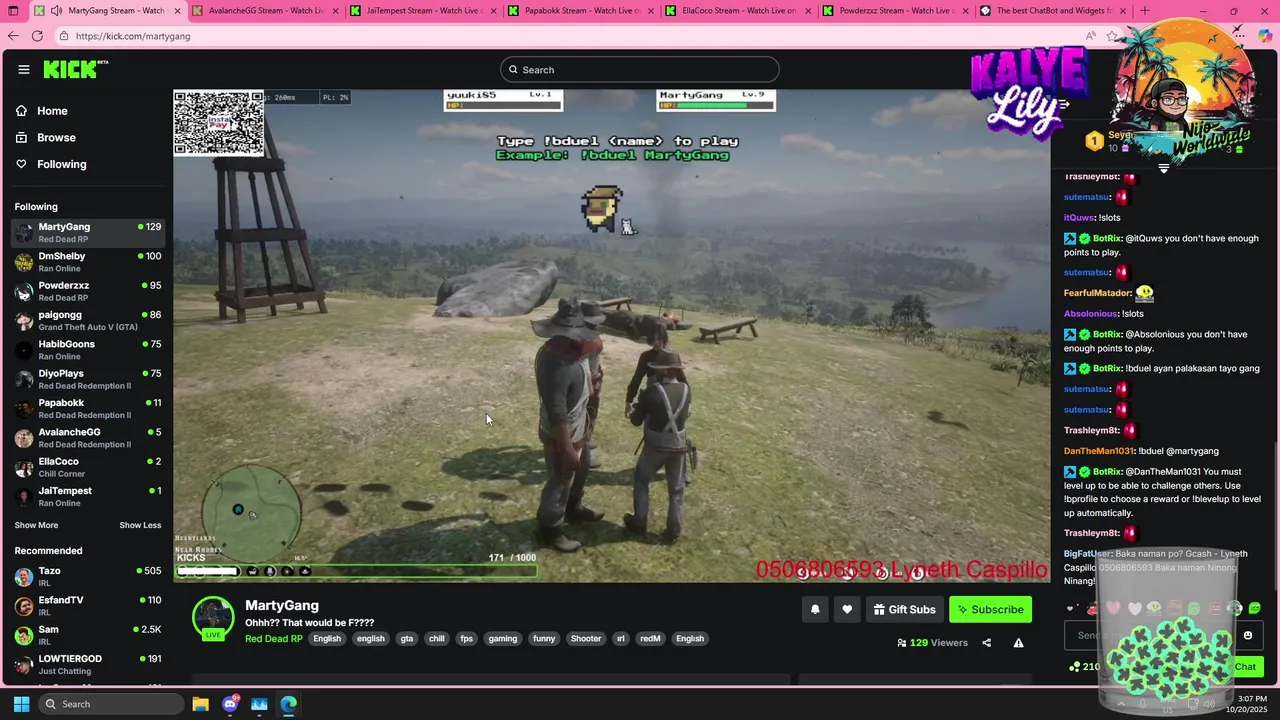Screen dimensions: 1280x720
Task: Open the hamburger sidebar menu
Action: coord(23,69)
